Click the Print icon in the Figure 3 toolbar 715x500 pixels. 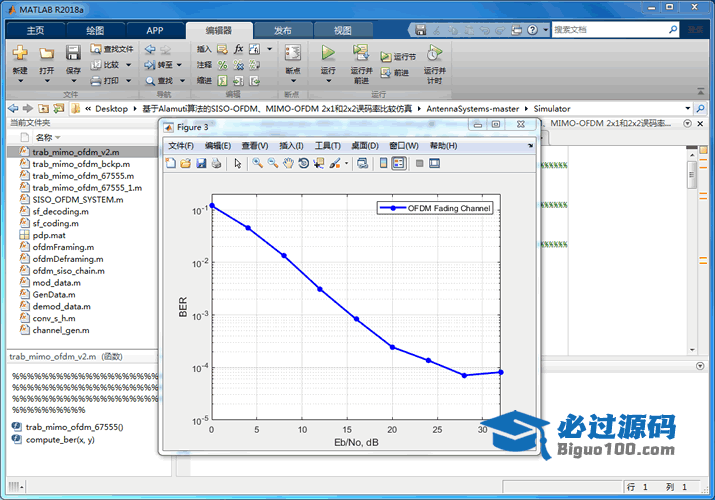tap(216, 163)
